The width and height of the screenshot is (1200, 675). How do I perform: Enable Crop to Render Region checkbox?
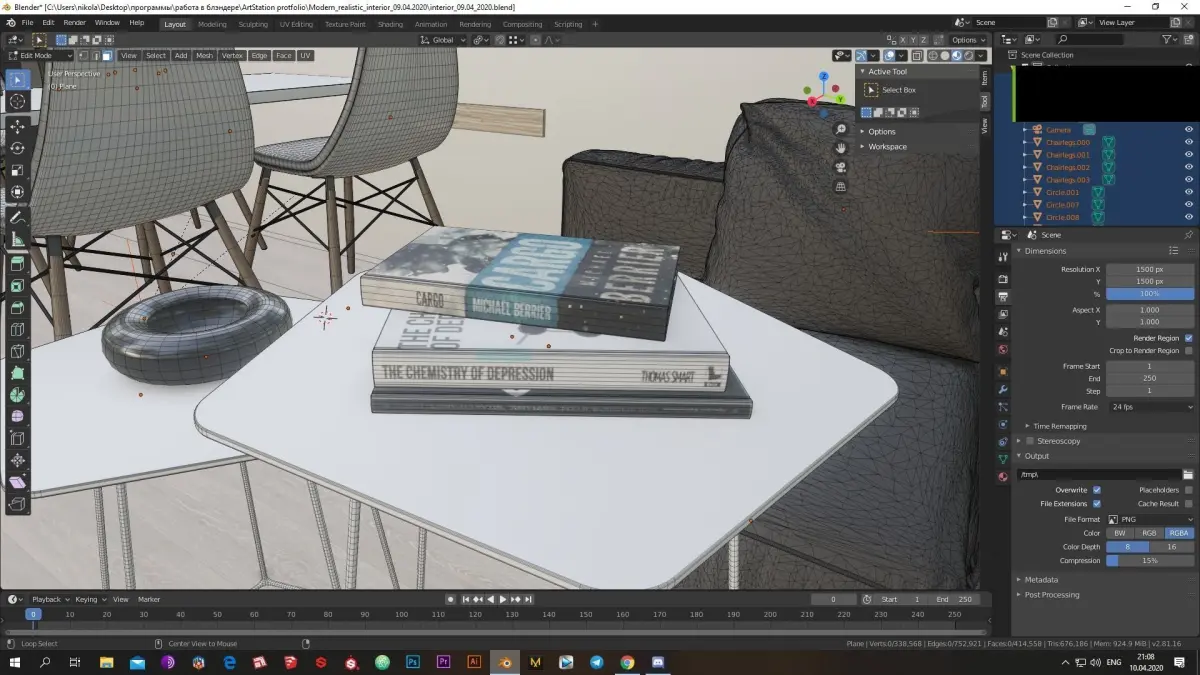click(x=1189, y=351)
